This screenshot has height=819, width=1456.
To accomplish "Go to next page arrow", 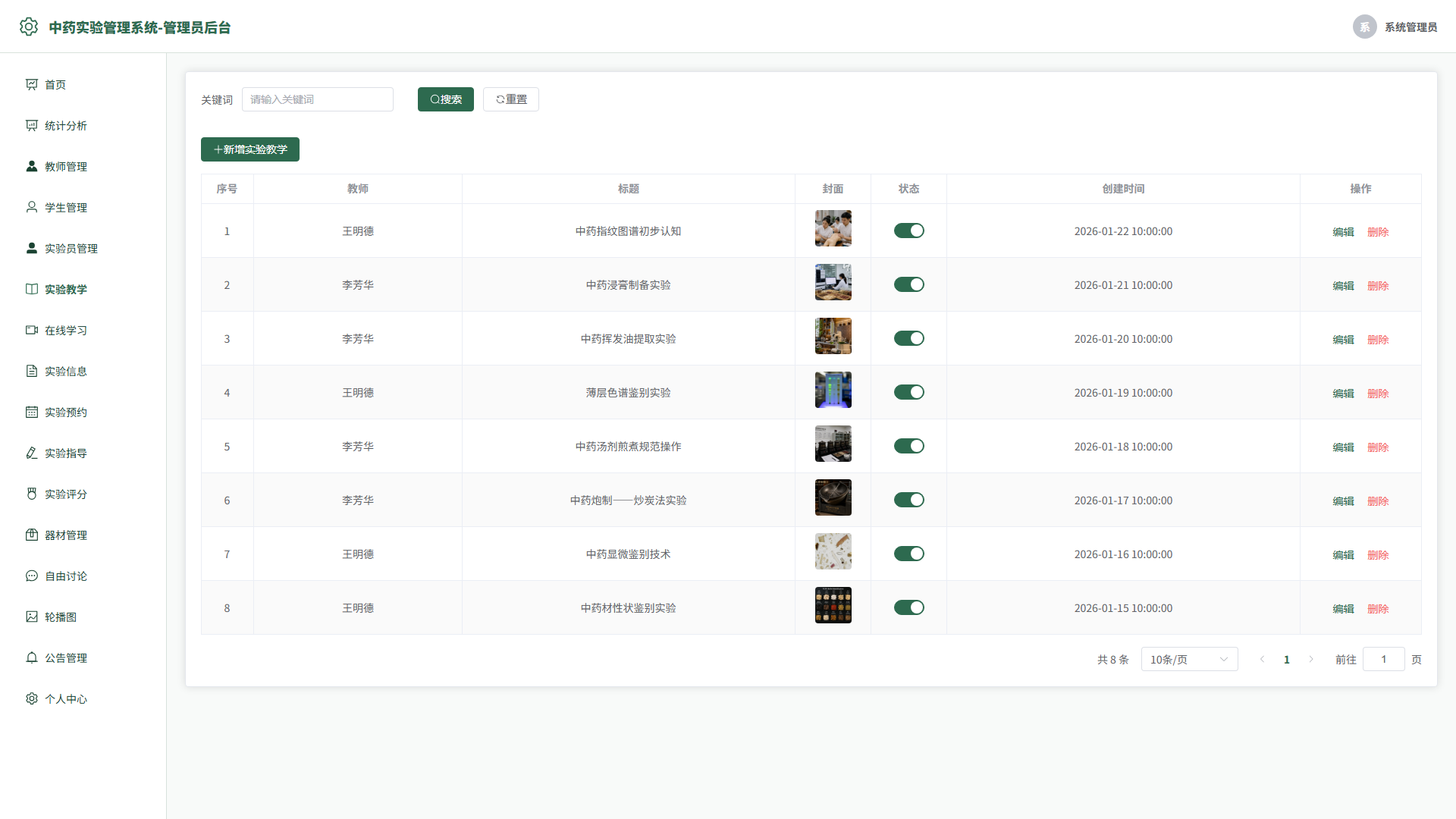I will pos(1311,659).
